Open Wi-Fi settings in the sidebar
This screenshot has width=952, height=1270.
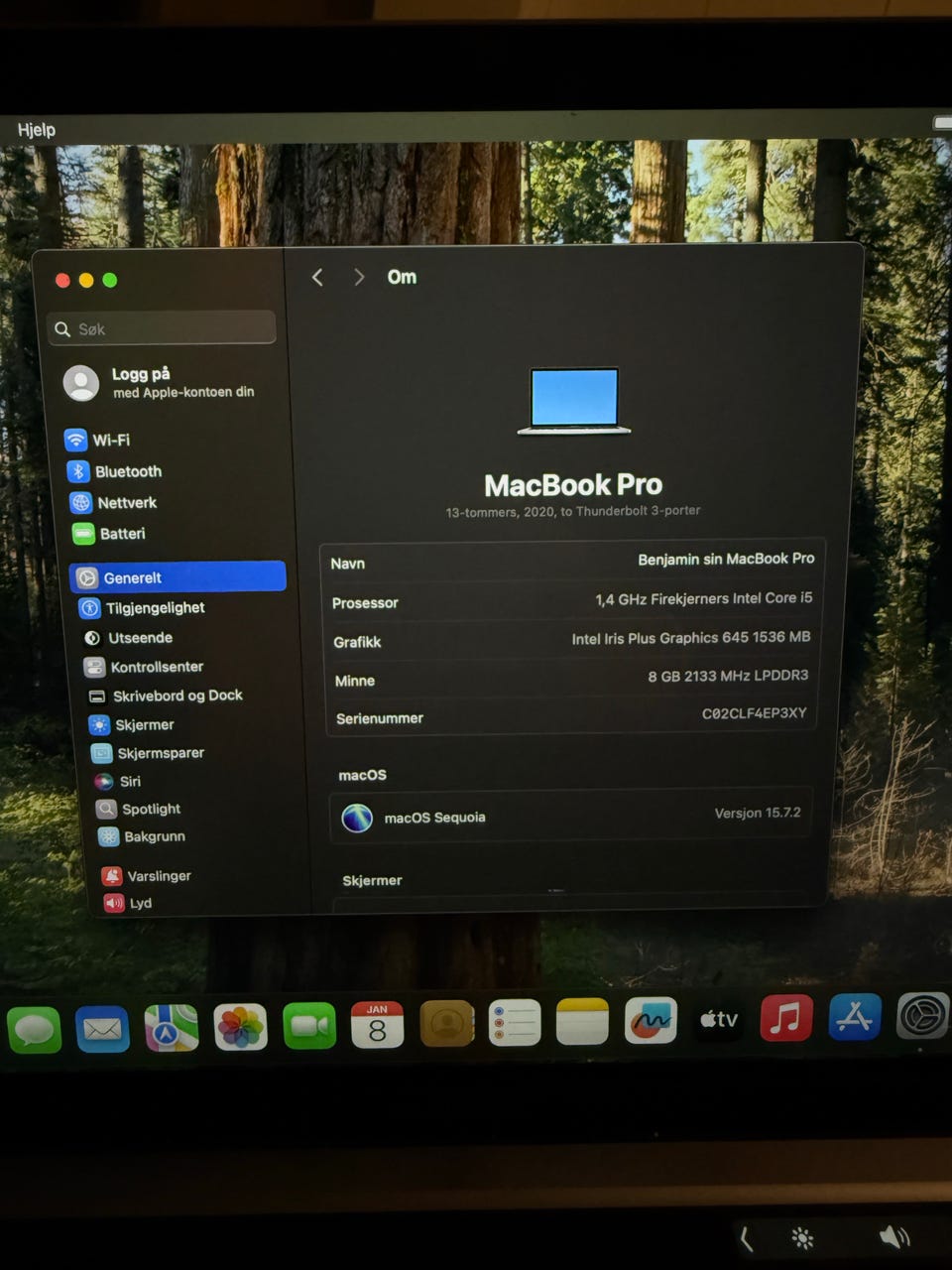tap(109, 440)
